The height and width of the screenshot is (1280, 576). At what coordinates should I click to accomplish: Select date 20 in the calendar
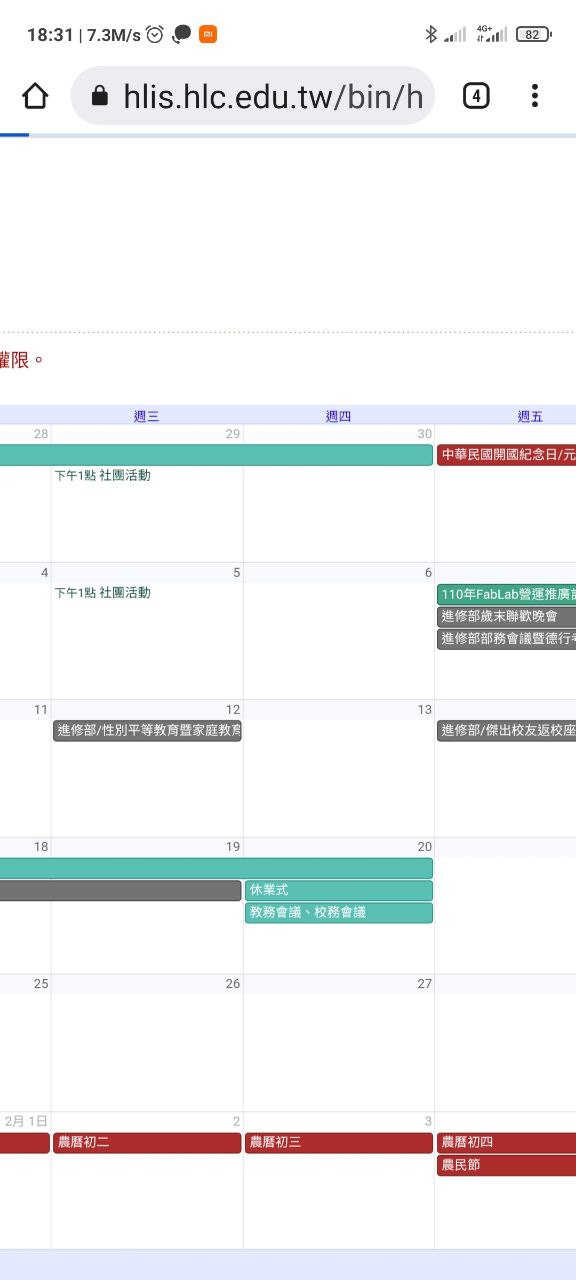click(424, 847)
